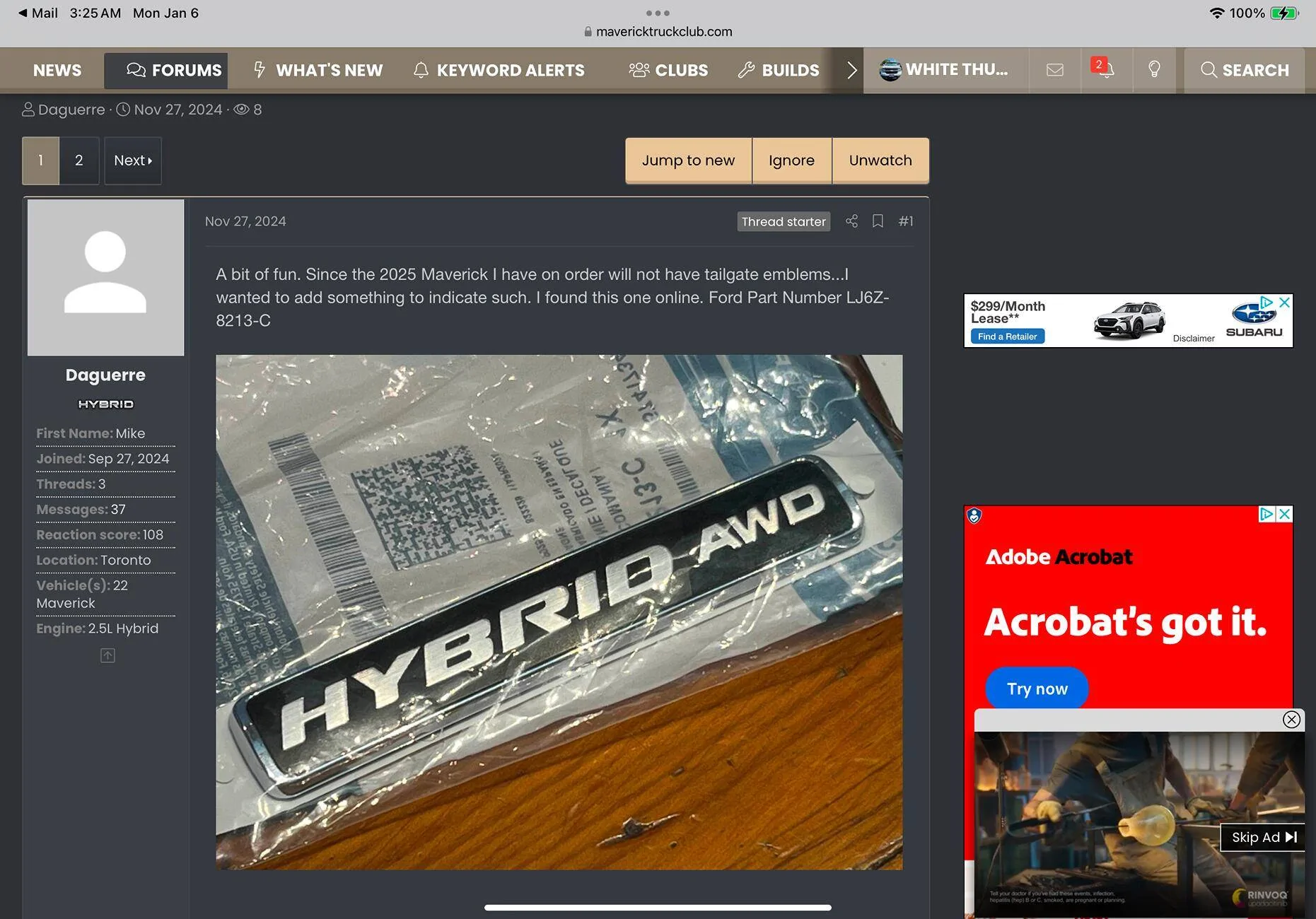Open KEYWORD ALERTS tab
Image resolution: width=1316 pixels, height=919 pixels.
(499, 70)
